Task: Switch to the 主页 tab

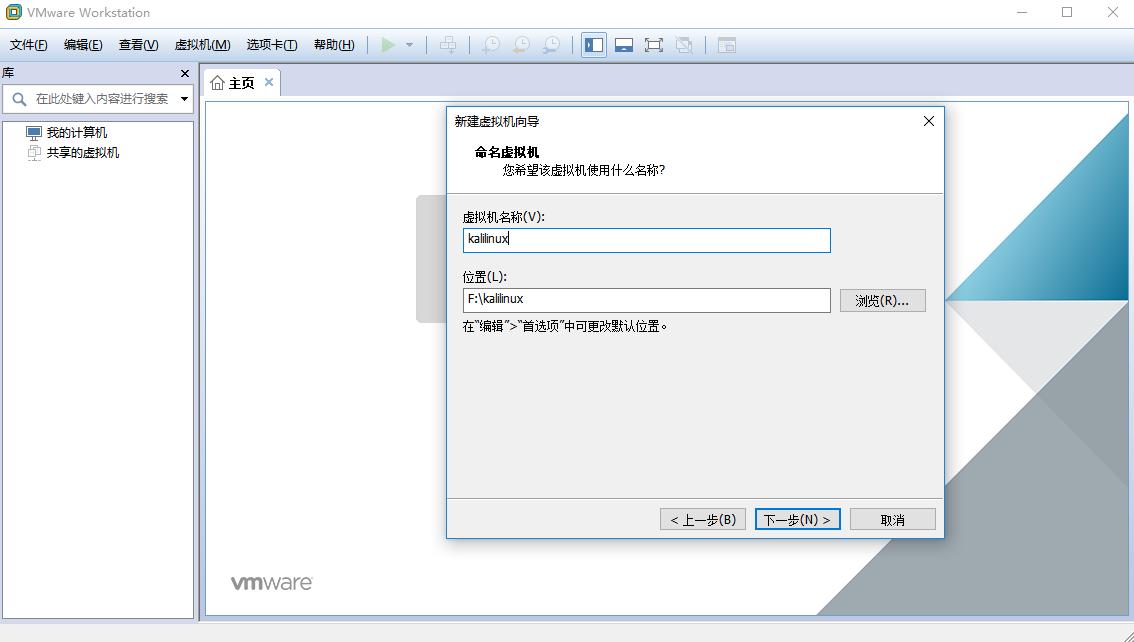Action: pos(238,83)
